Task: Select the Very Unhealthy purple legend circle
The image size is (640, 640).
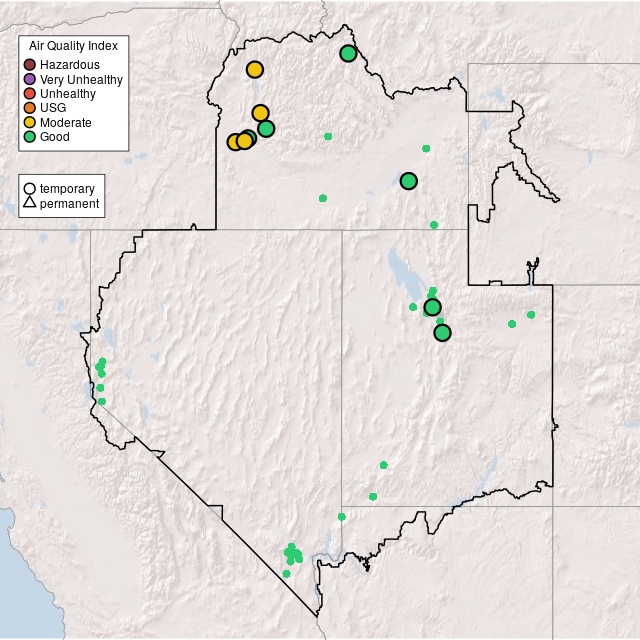Action: (30, 79)
